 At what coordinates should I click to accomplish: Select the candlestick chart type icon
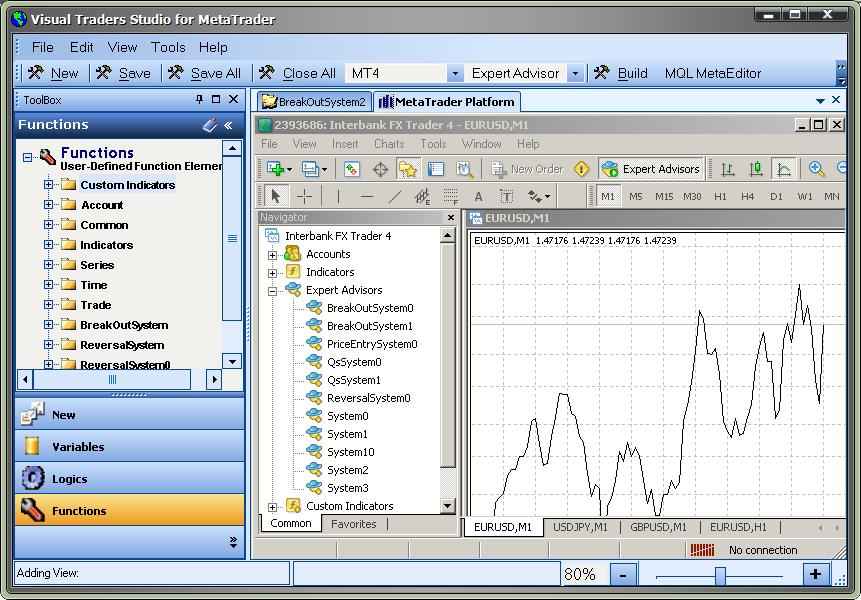tap(756, 169)
